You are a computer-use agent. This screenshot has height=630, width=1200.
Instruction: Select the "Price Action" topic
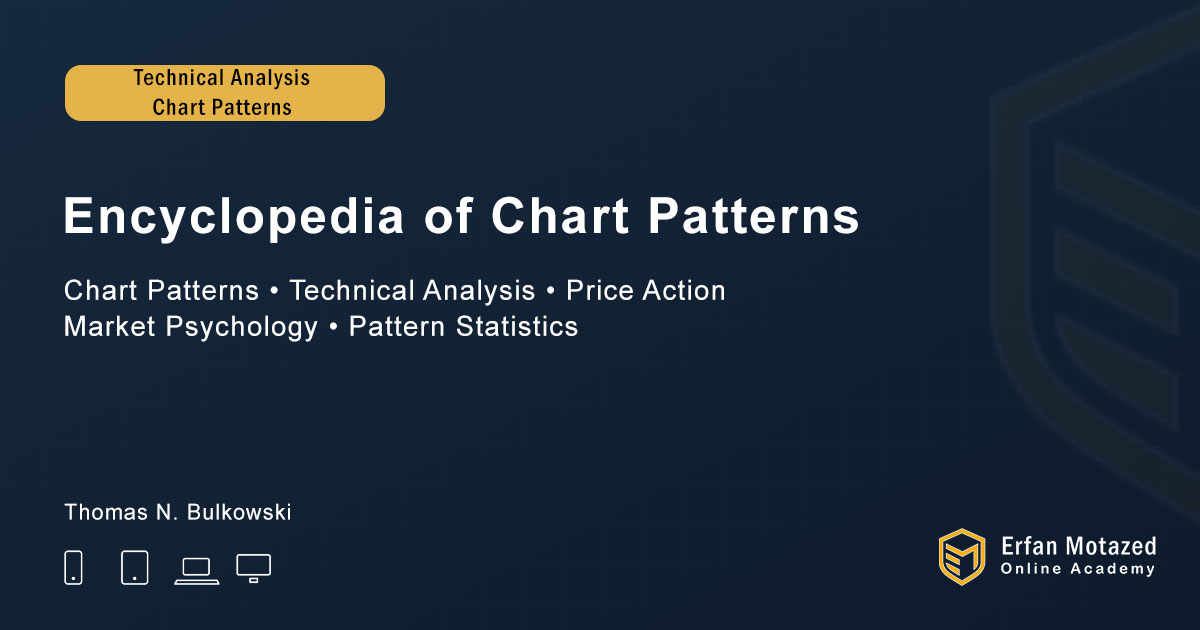tap(646, 291)
